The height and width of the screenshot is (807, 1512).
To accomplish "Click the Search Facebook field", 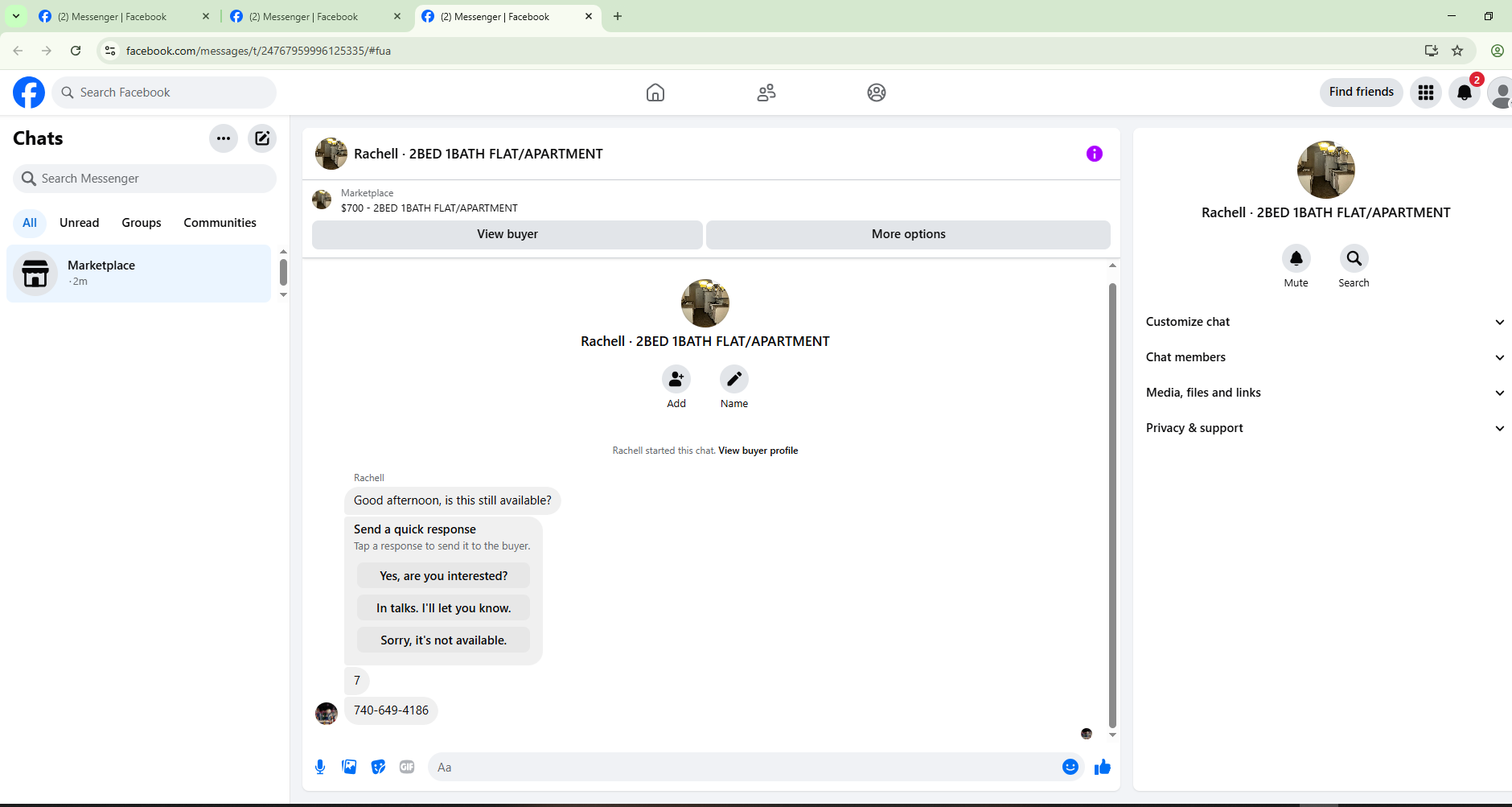I will [164, 93].
